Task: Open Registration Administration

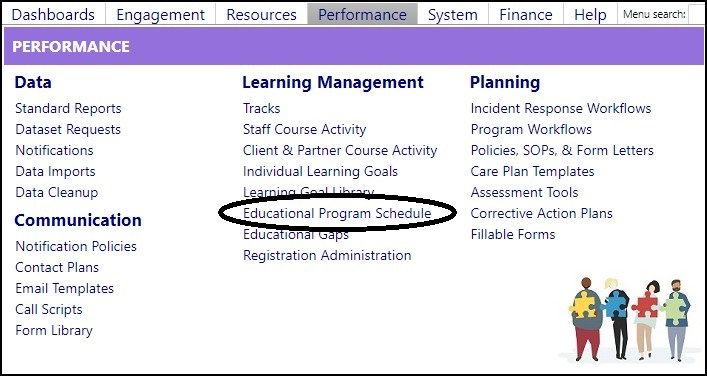Action: click(x=327, y=255)
